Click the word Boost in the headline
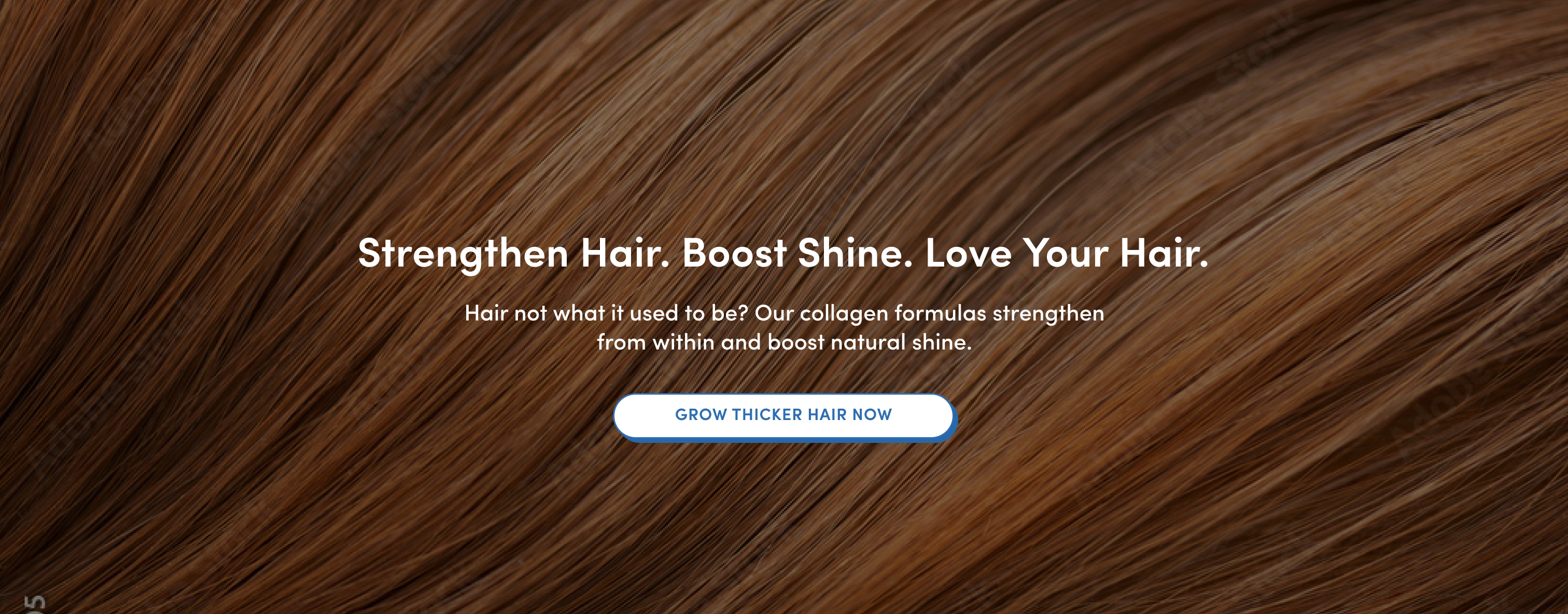 click(734, 253)
